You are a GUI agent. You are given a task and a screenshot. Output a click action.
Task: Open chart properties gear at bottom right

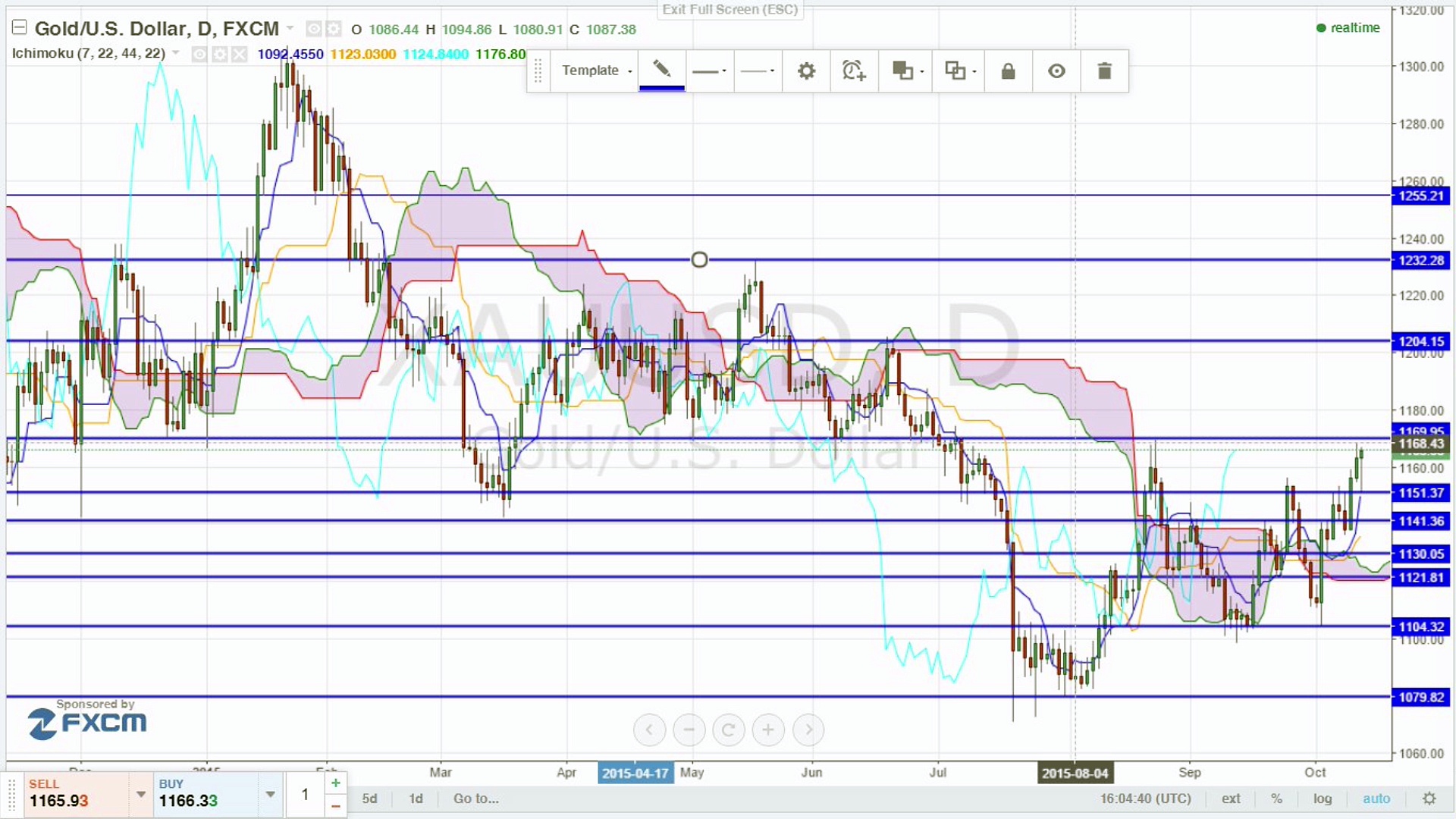(1429, 799)
